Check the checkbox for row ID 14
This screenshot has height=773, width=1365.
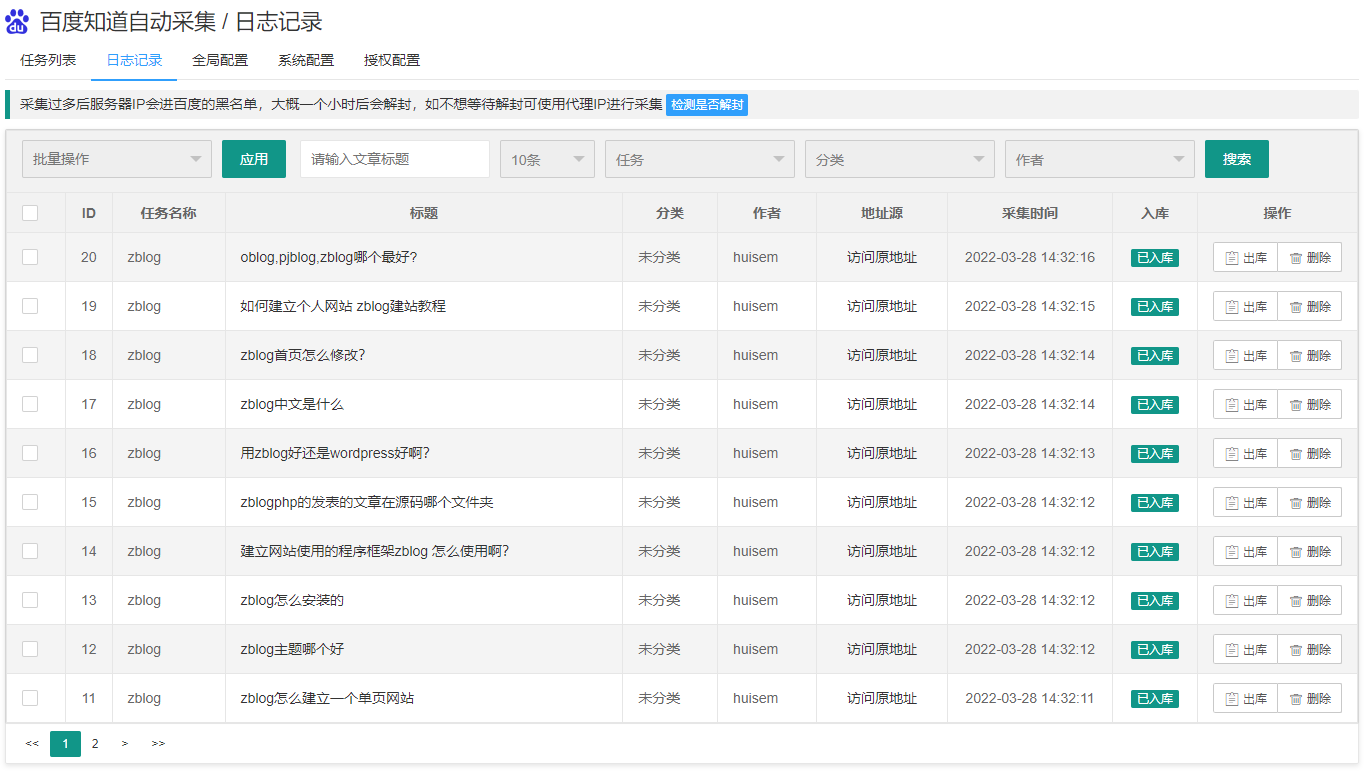coord(30,551)
